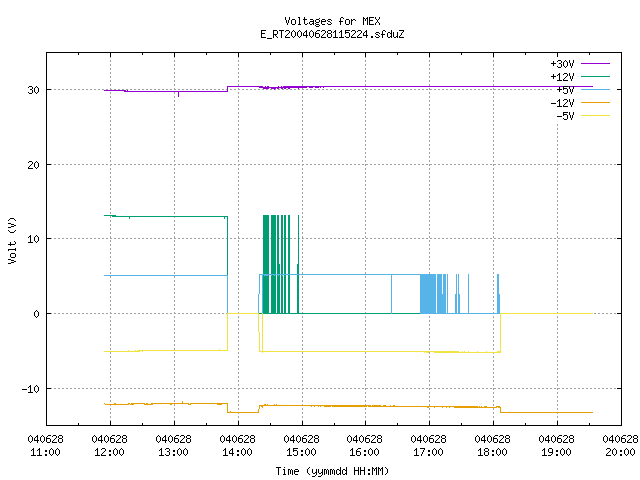
Task: Click the +5V legend label
Action: coord(565,90)
